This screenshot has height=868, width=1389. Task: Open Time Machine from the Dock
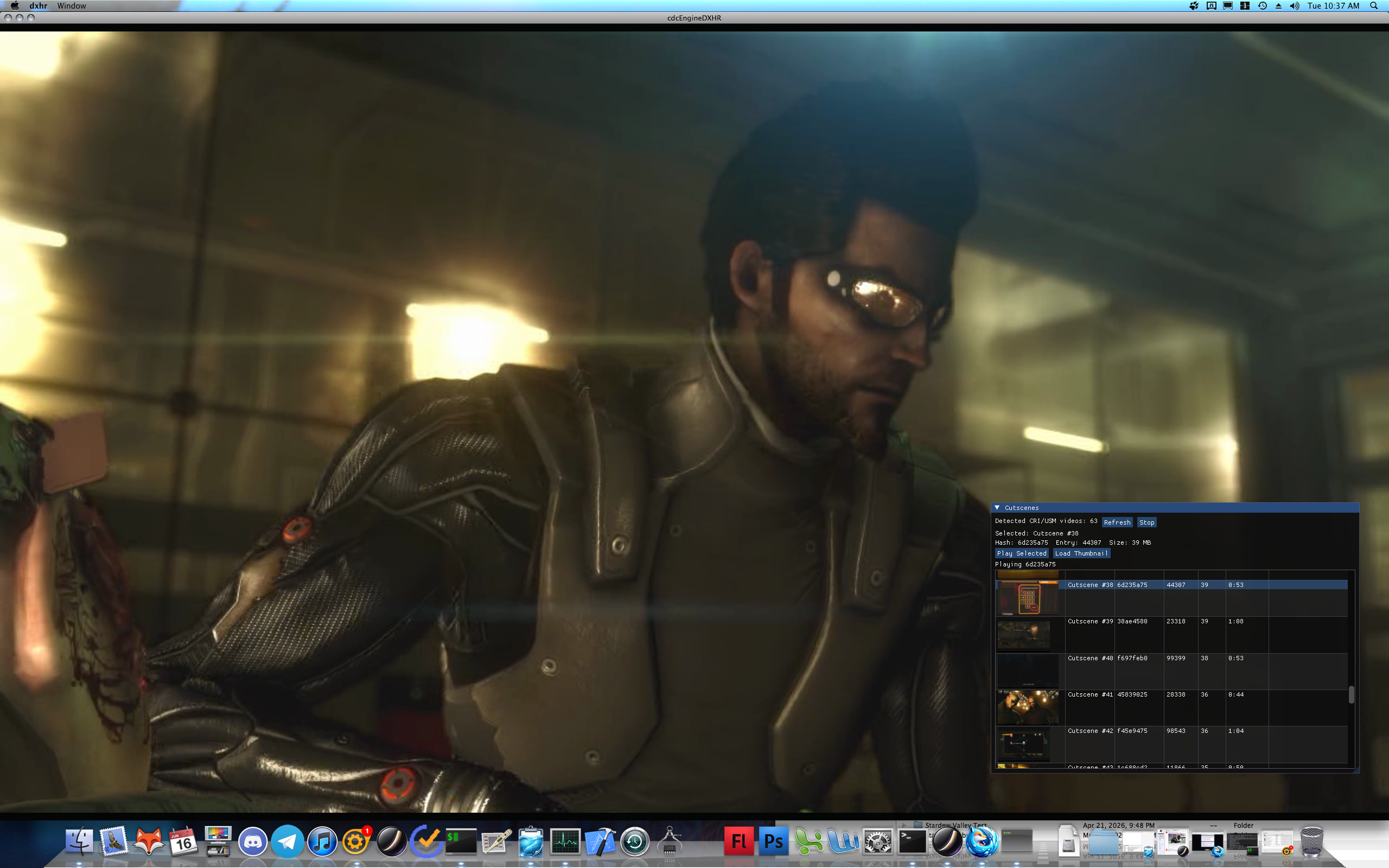pyautogui.click(x=635, y=842)
